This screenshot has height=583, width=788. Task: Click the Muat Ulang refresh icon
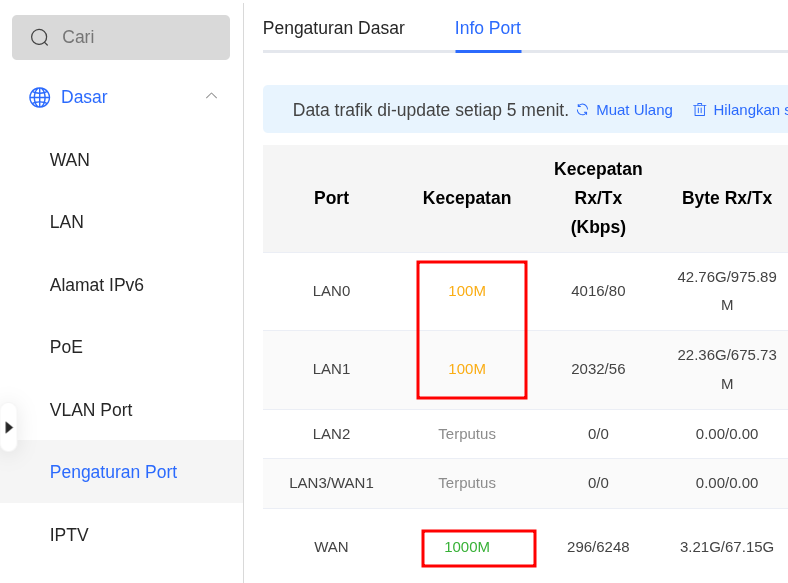582,110
